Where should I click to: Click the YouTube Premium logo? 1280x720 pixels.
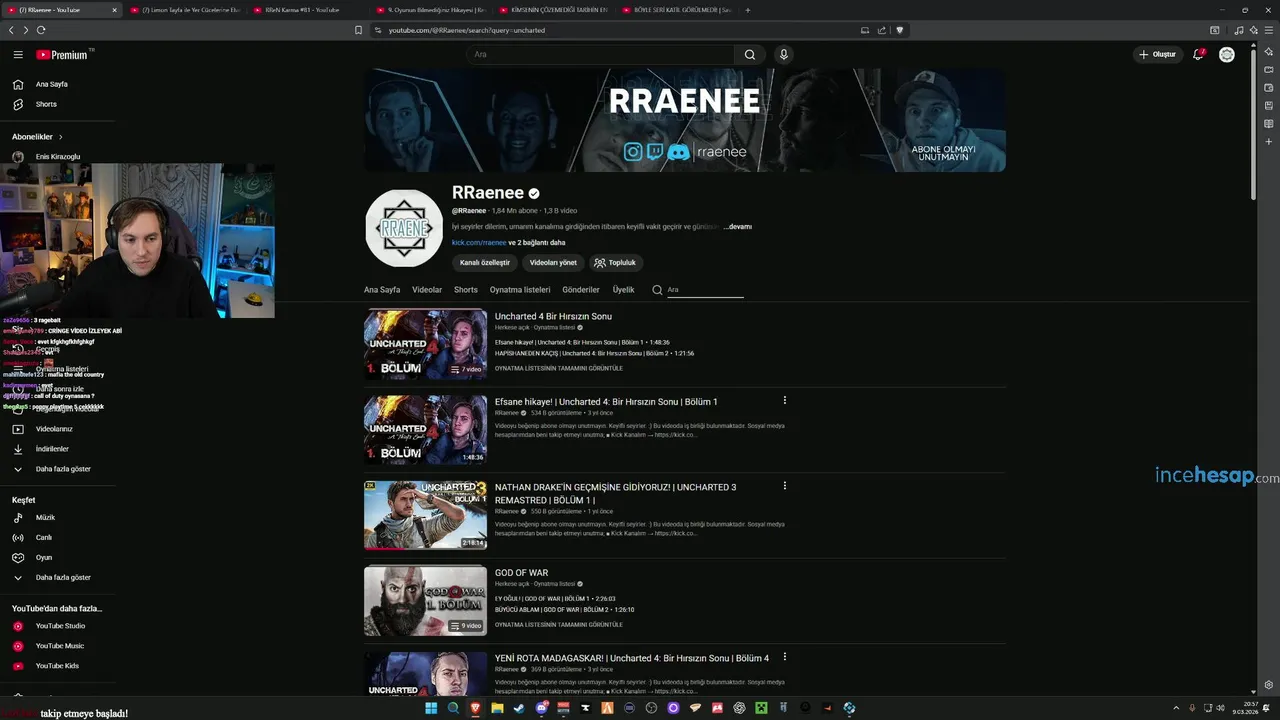coord(62,55)
